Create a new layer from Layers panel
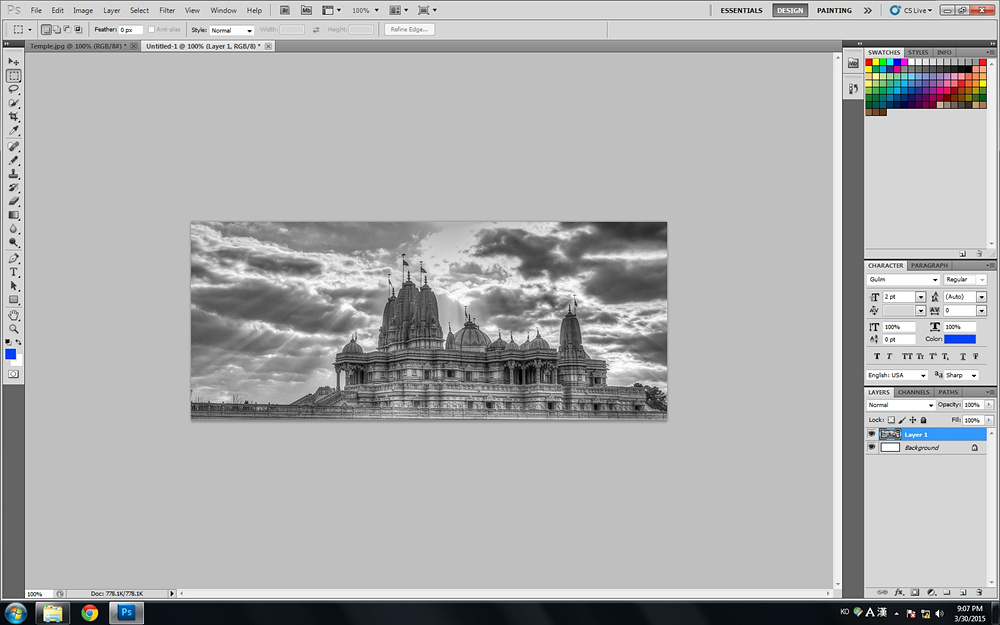 click(x=963, y=592)
